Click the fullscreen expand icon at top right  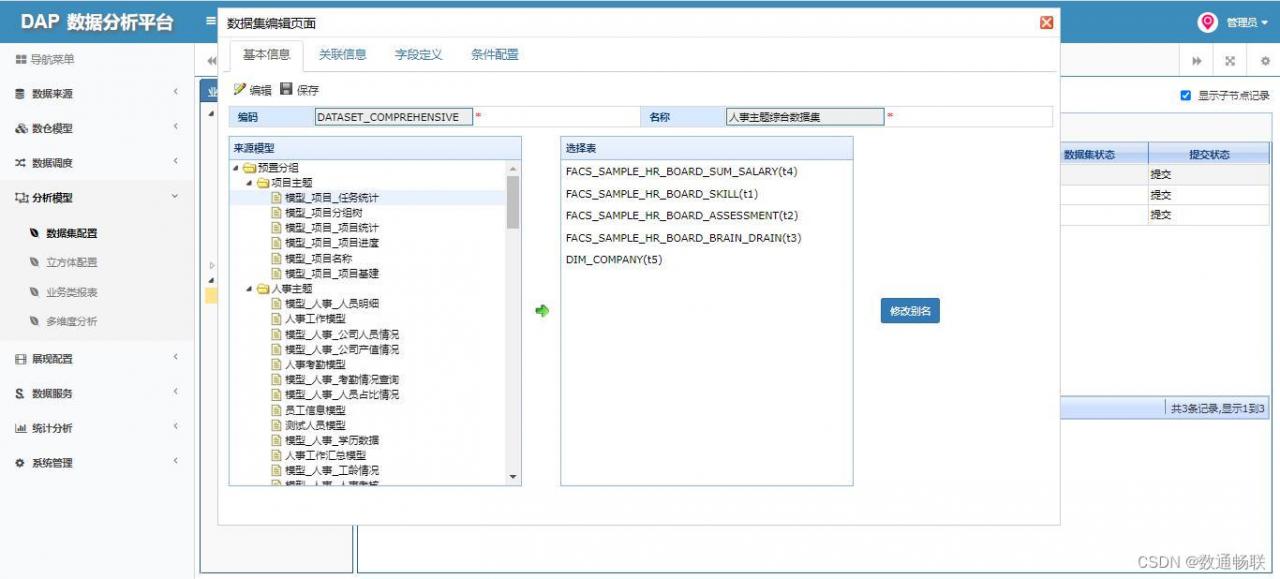pos(1230,61)
